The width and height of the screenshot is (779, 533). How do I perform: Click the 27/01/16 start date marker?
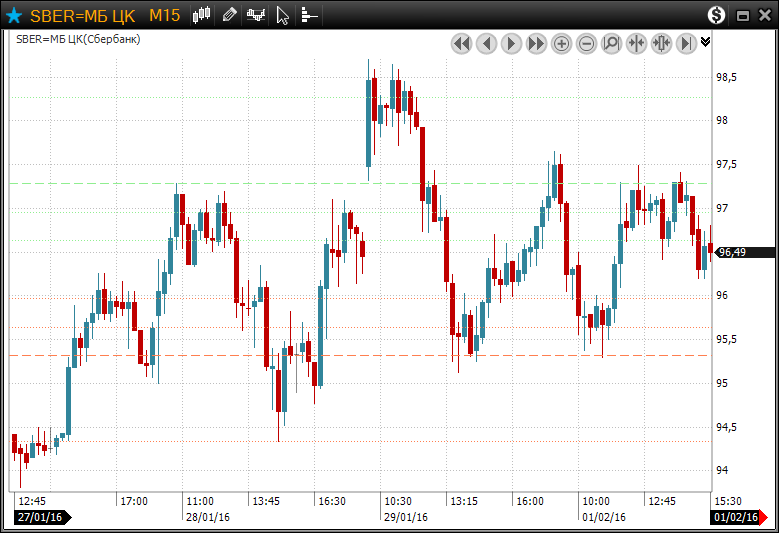pos(40,517)
